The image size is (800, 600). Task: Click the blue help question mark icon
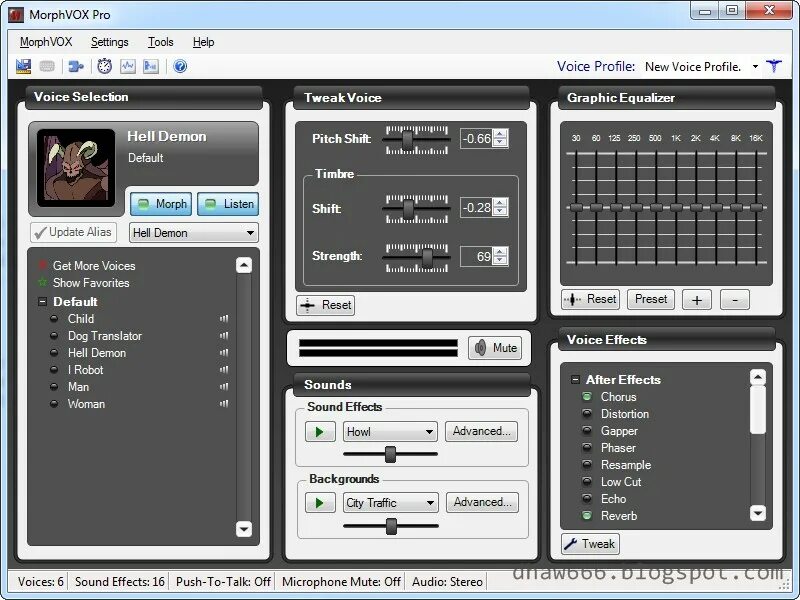tap(180, 66)
